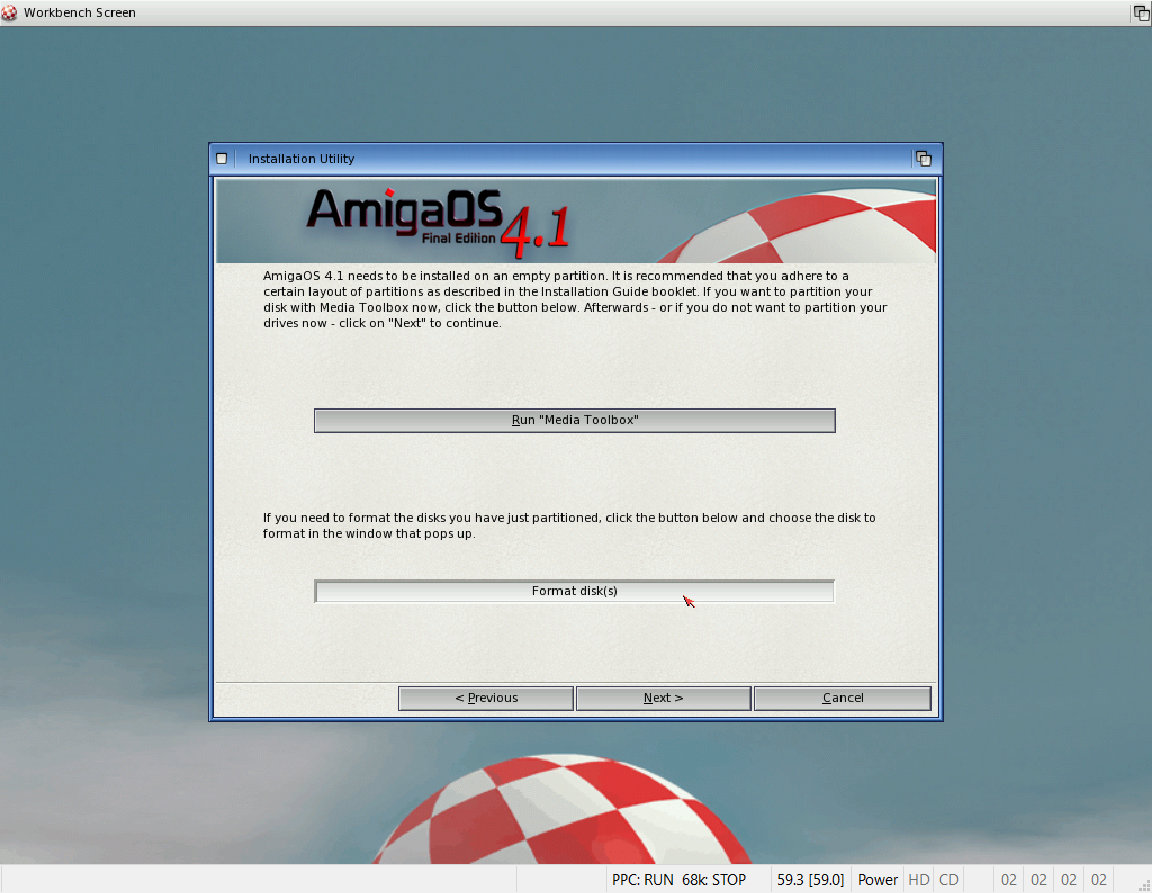Click the AmigaOS 4.1 Final Edition banner
1152x893 pixels.
click(x=576, y=222)
